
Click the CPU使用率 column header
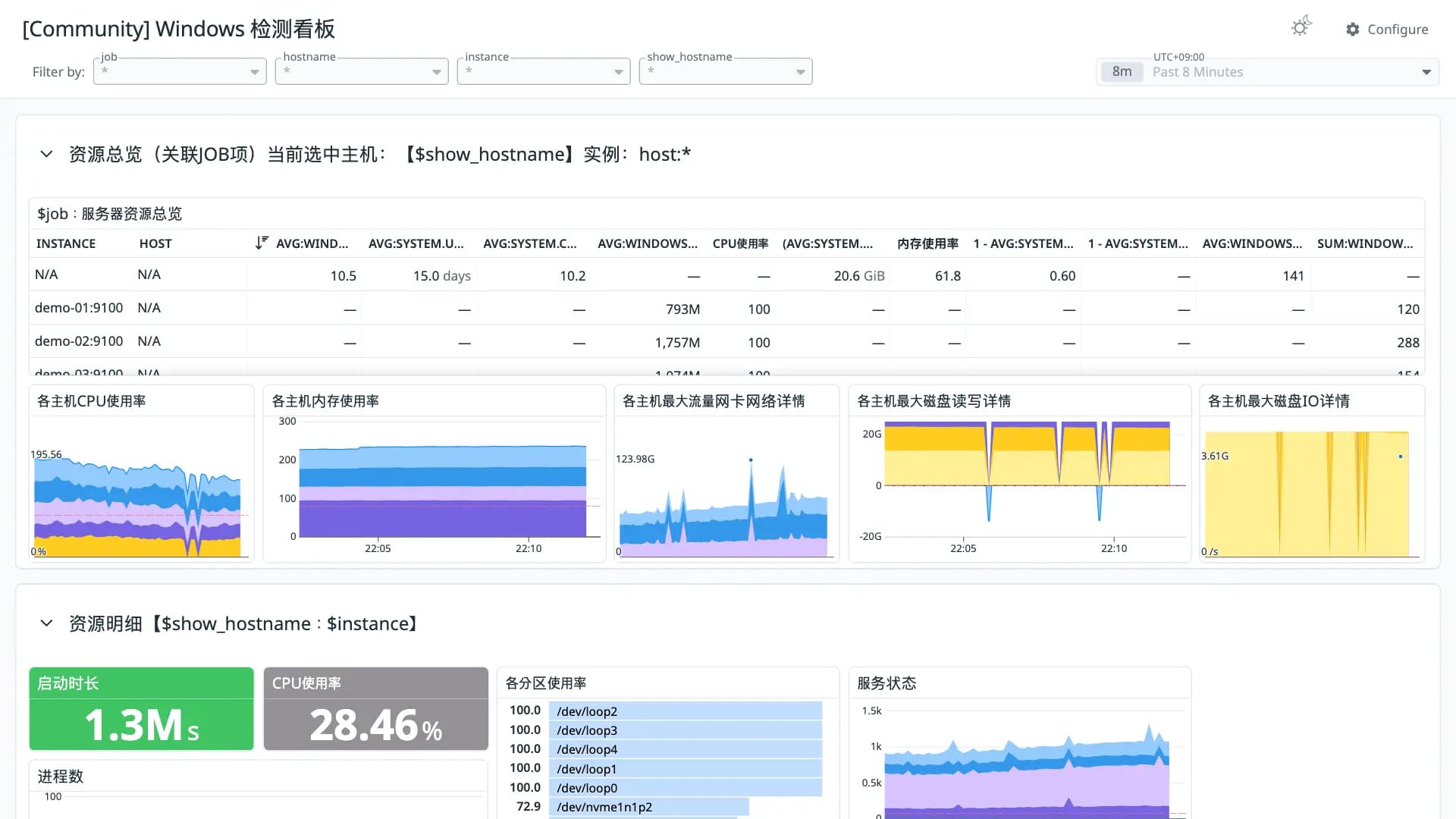pyautogui.click(x=740, y=243)
